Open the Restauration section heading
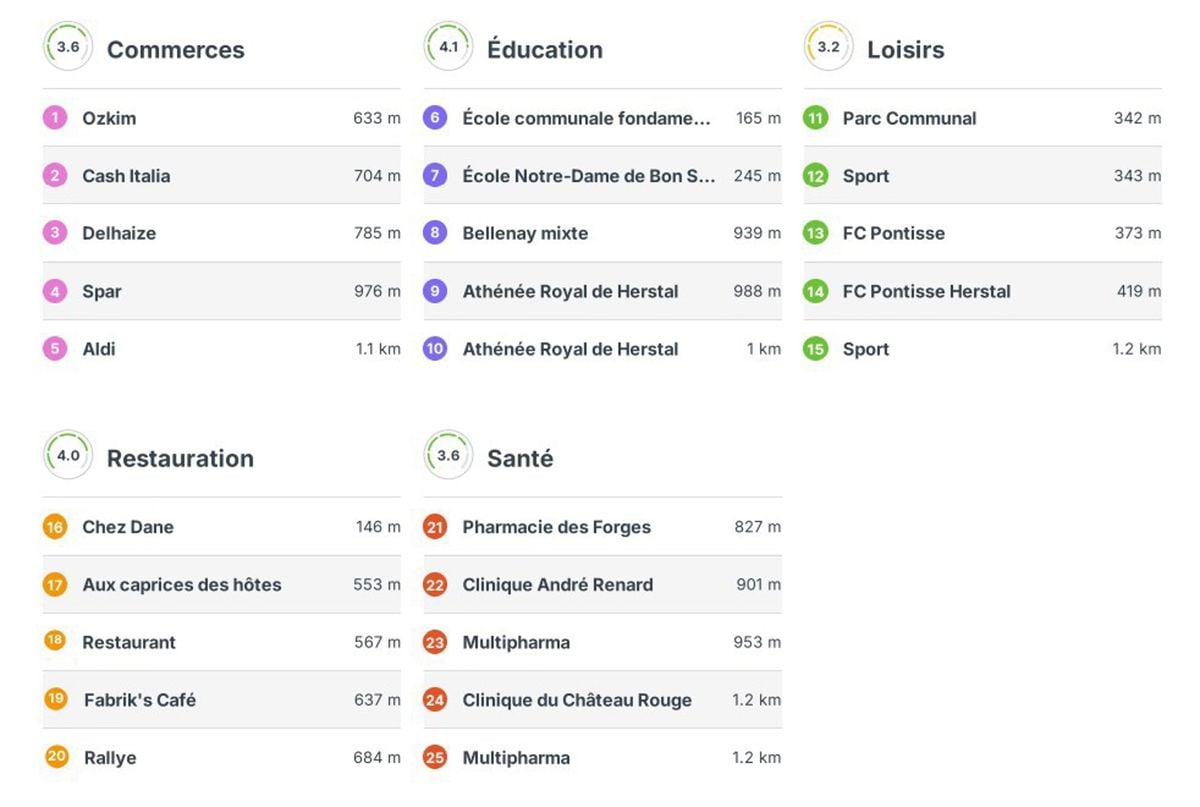 [180, 459]
